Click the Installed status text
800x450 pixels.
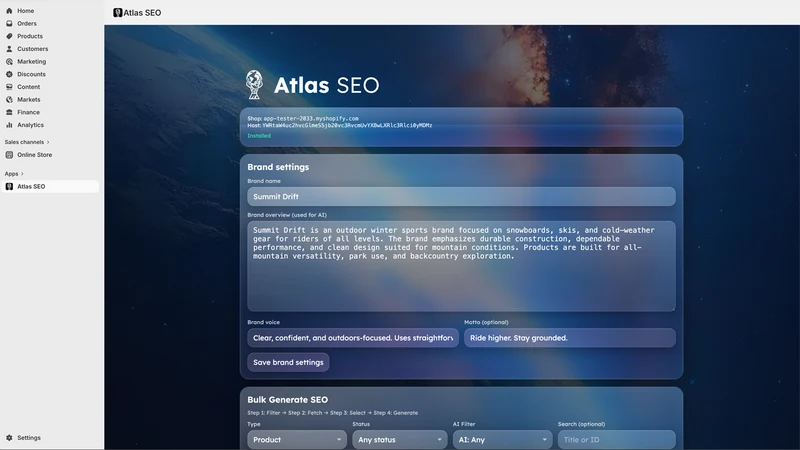[x=259, y=136]
